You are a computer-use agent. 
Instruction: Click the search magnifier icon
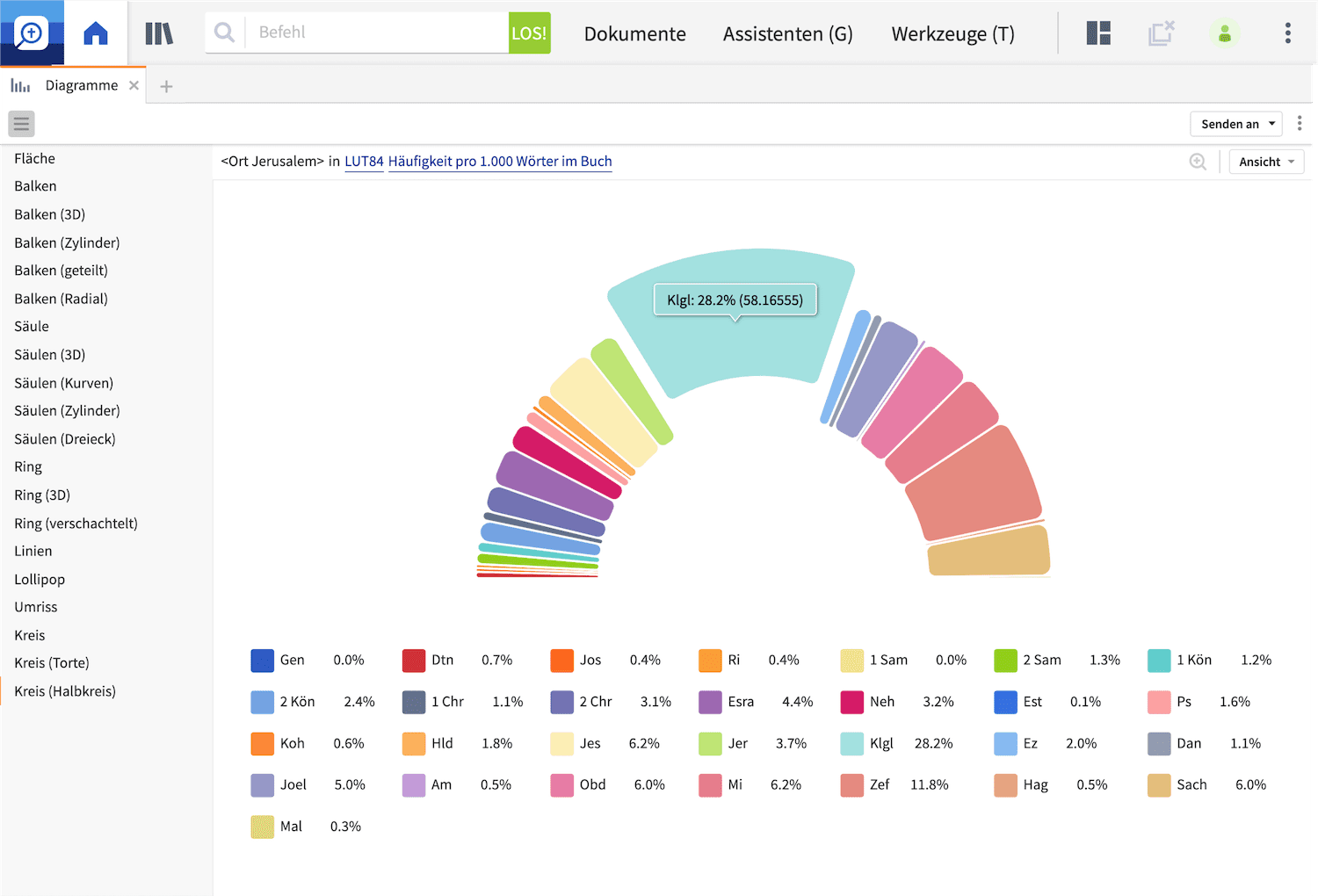tap(225, 33)
